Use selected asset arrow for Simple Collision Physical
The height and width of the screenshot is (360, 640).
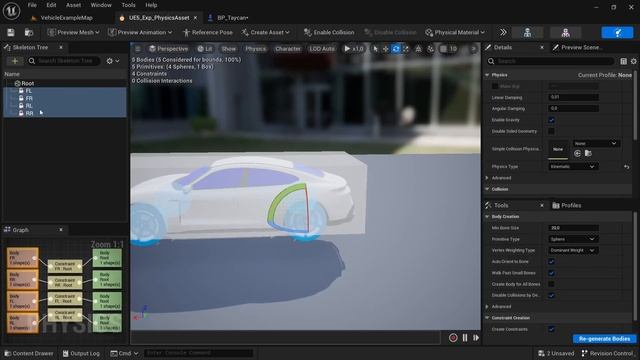tap(577, 153)
